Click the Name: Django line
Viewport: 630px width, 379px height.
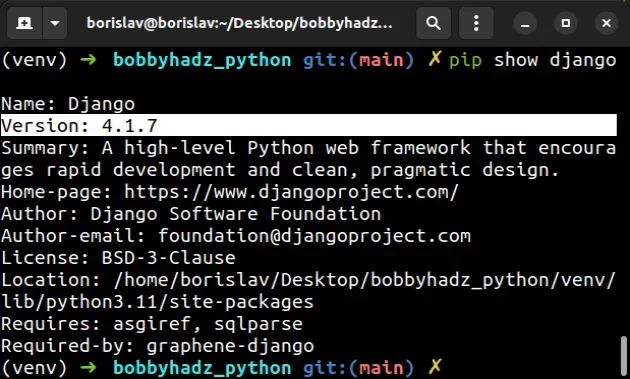pyautogui.click(x=68, y=104)
